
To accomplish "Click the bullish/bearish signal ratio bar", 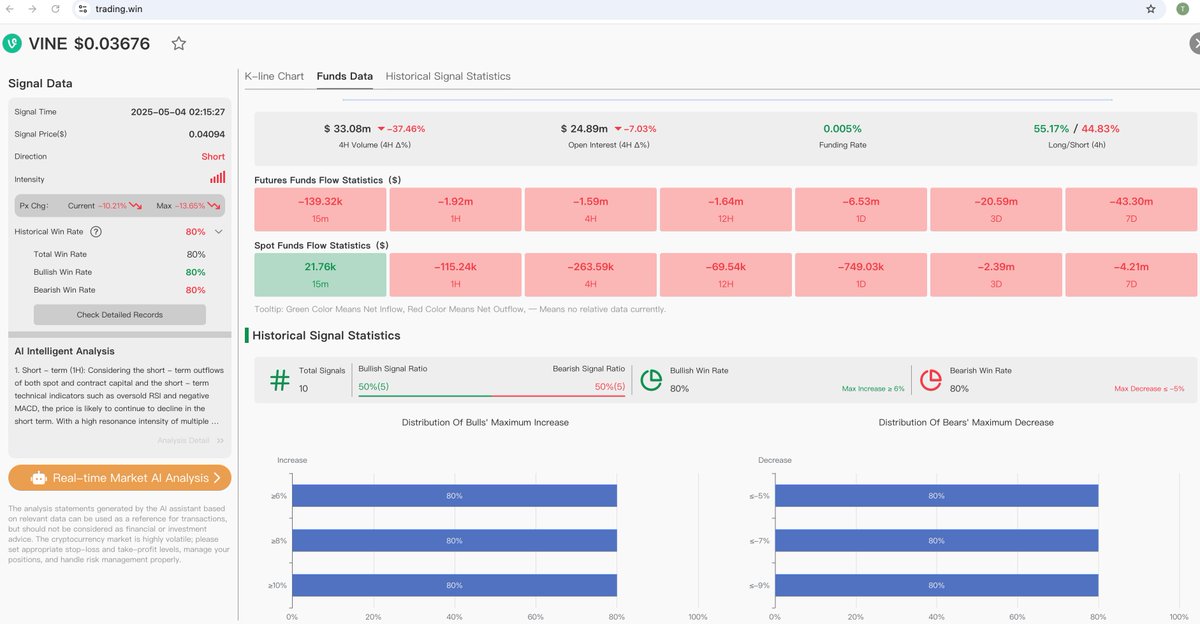I will coord(492,396).
